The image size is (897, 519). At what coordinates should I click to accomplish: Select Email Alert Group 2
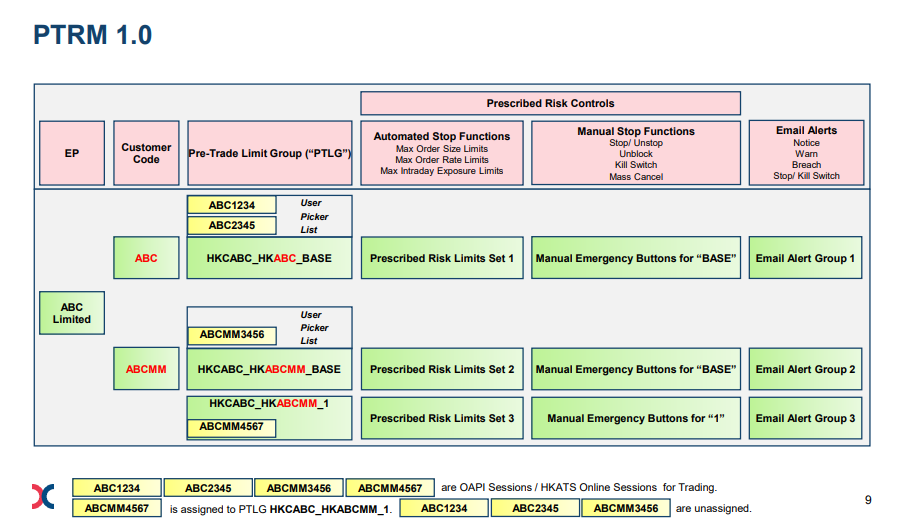point(805,369)
